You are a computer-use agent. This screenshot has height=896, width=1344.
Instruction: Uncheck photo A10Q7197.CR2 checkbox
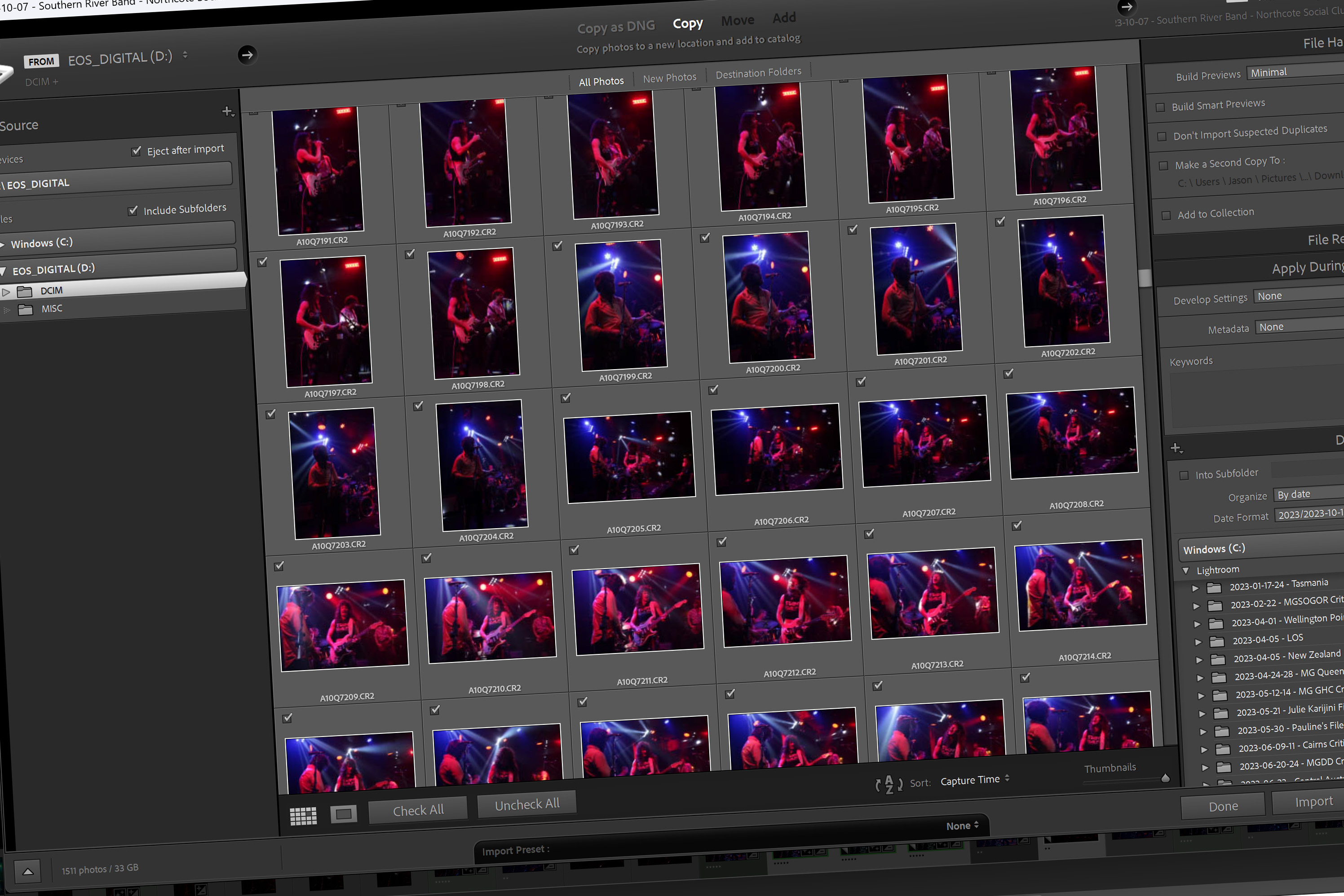click(262, 262)
